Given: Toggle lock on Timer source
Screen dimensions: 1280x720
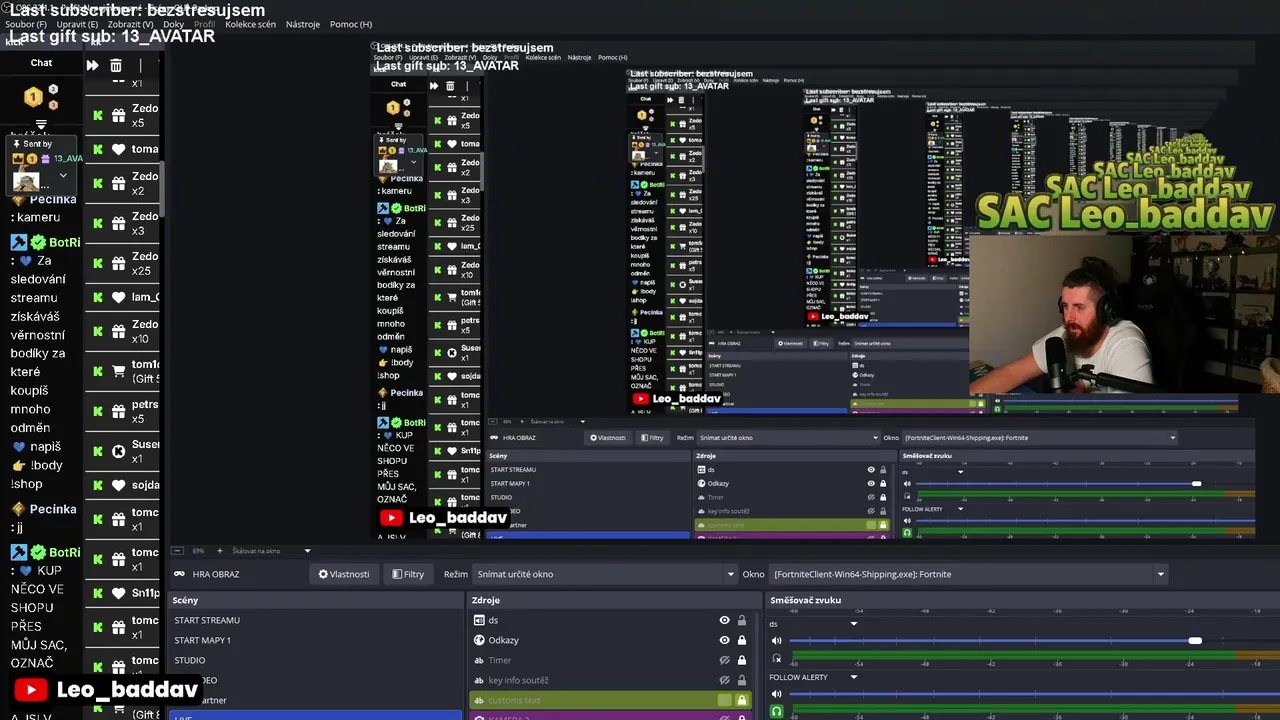Looking at the screenshot, I should click(x=742, y=660).
